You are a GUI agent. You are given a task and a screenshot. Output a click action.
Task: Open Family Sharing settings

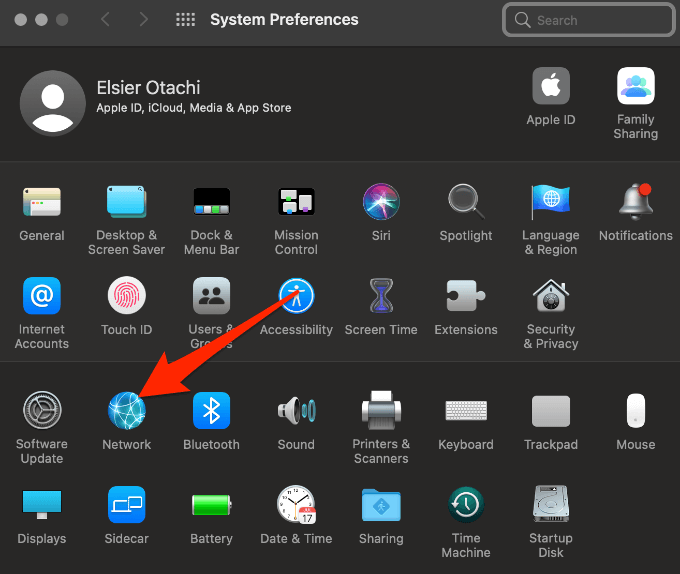tap(636, 86)
